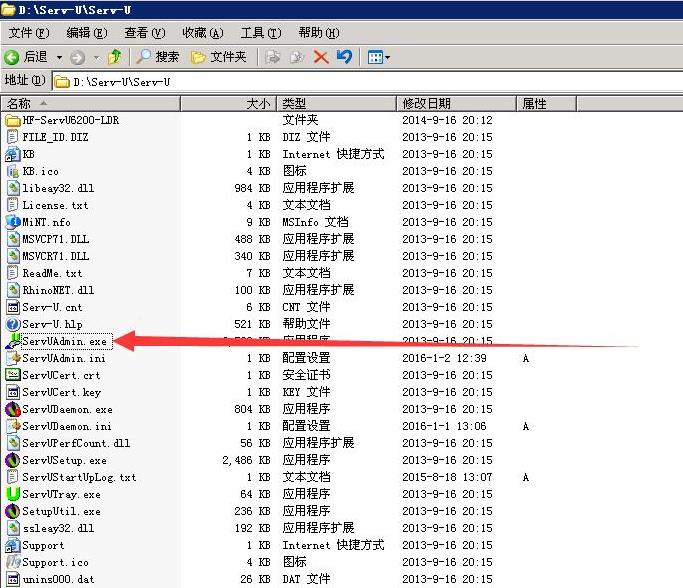Click the MSInfo 文档 type cell
This screenshot has width=683, height=588.
pos(315,222)
